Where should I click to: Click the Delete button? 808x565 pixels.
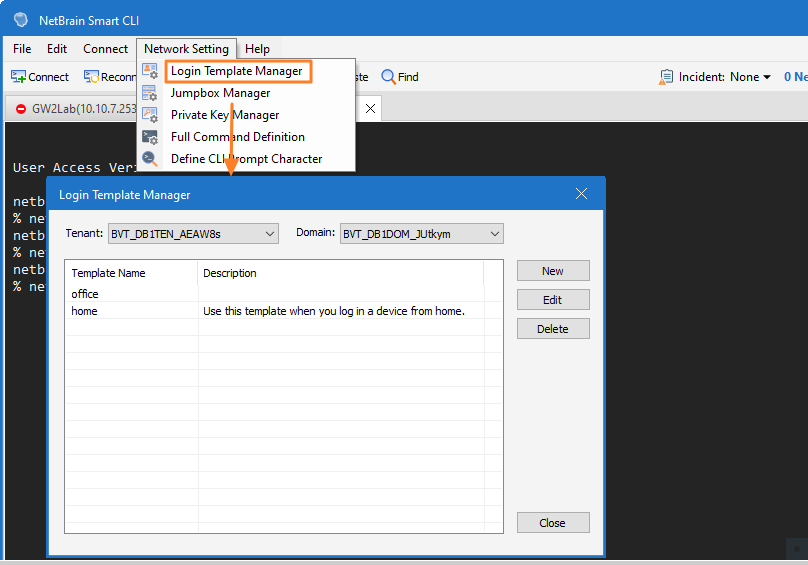(553, 329)
